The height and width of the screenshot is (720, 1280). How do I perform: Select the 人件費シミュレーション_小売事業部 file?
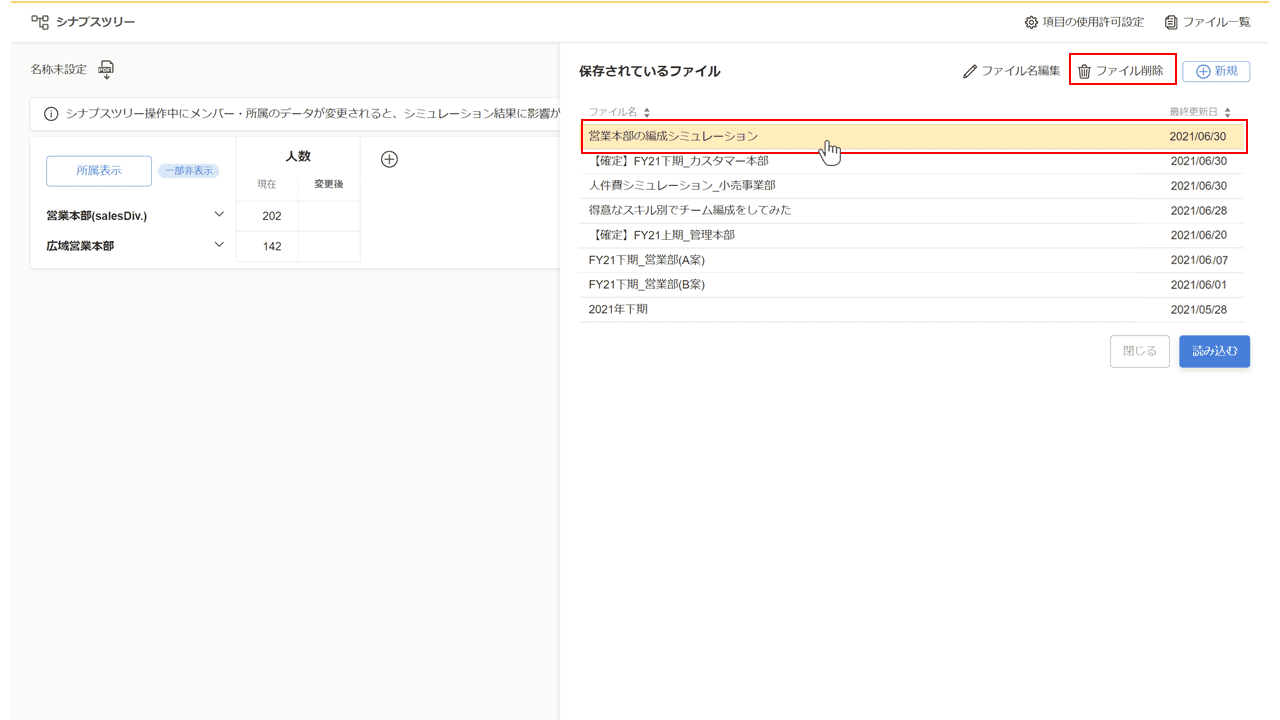[681, 185]
